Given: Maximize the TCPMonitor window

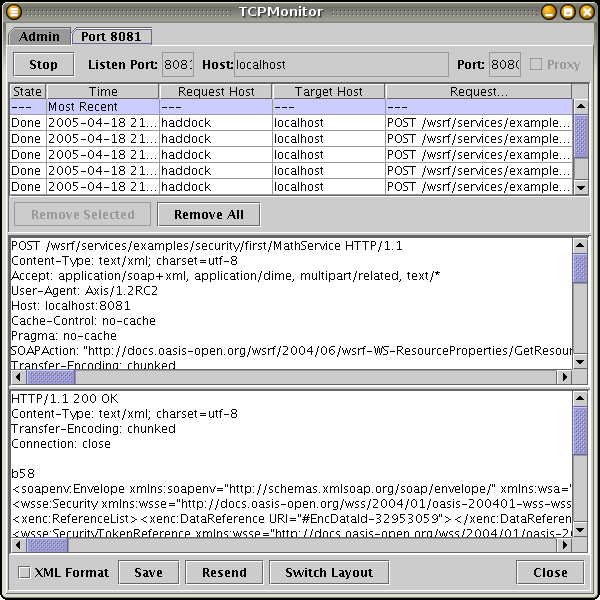Looking at the screenshot, I should click(568, 12).
